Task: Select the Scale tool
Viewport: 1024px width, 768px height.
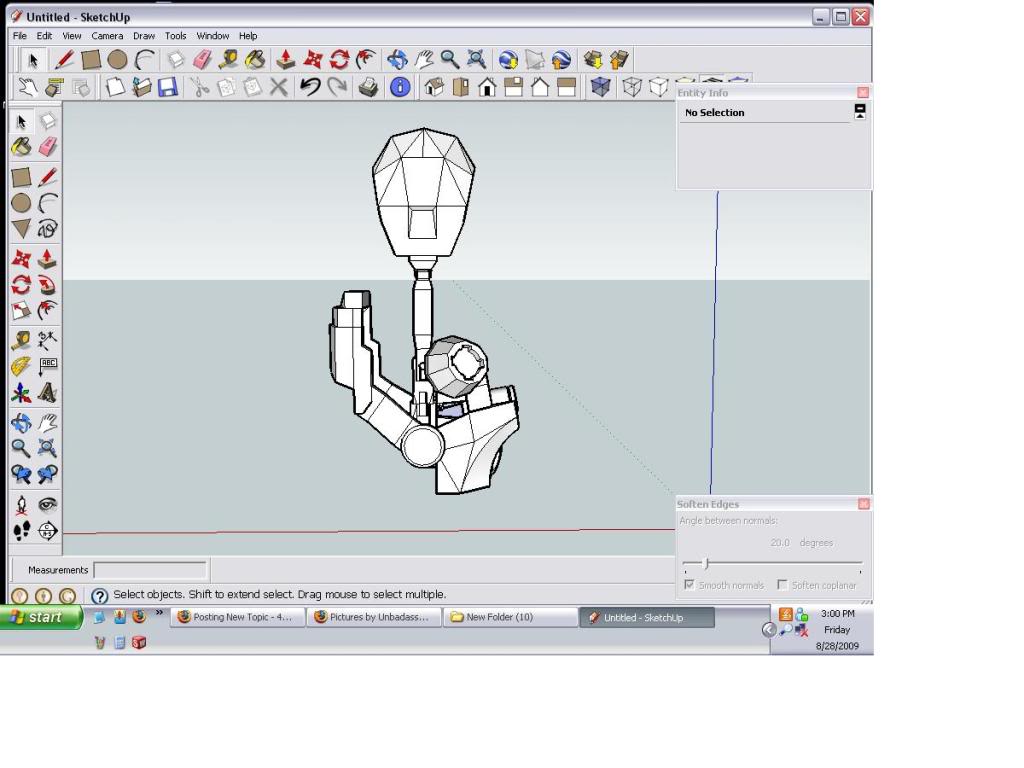Action: click(x=21, y=310)
